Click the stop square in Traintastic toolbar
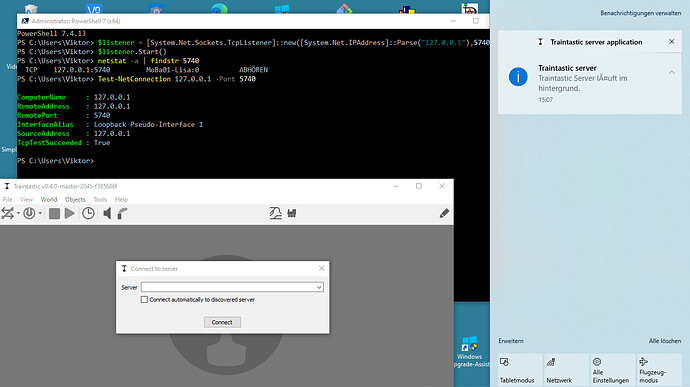The width and height of the screenshot is (690, 387). click(x=54, y=214)
